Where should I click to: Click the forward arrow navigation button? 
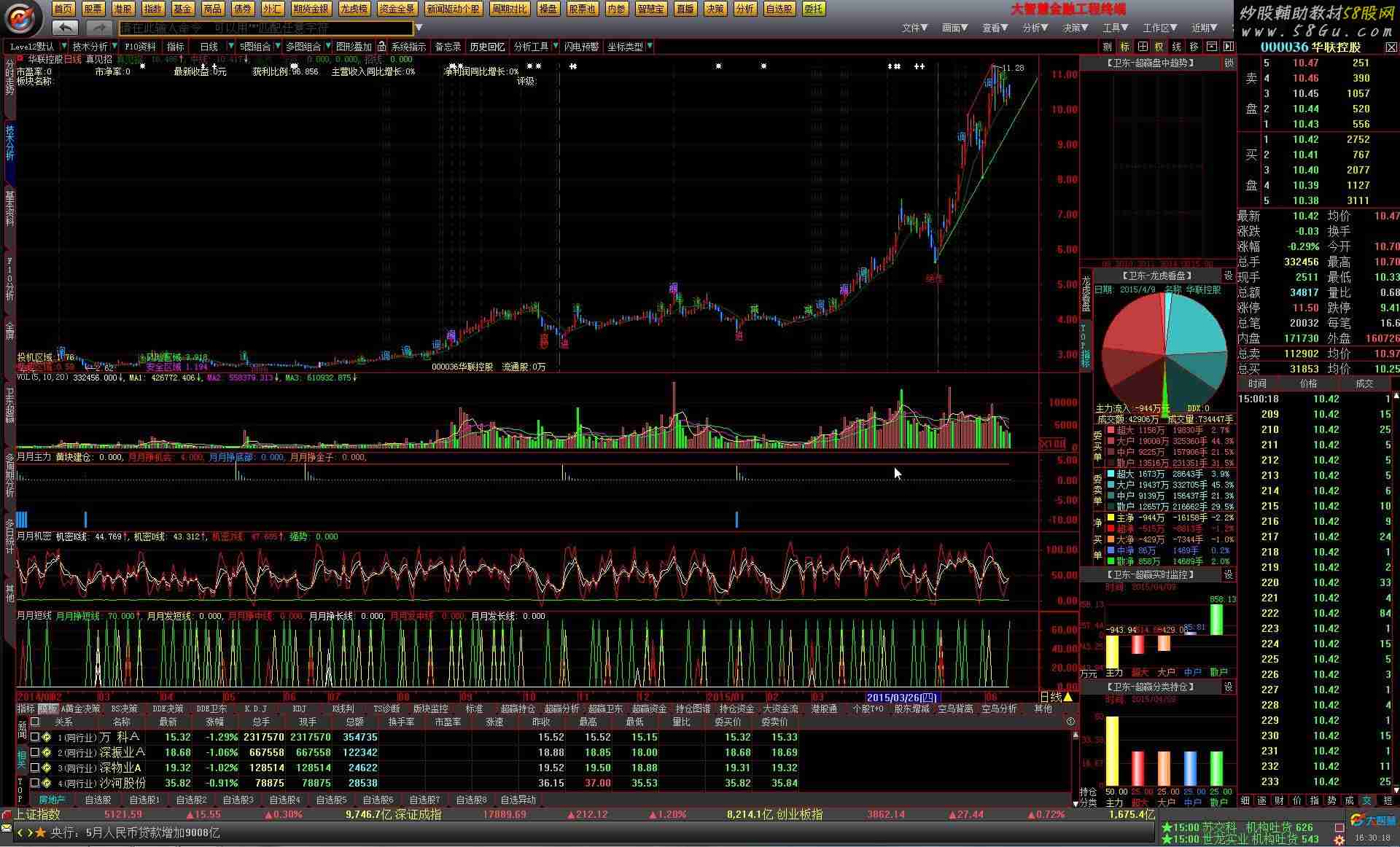[98, 28]
